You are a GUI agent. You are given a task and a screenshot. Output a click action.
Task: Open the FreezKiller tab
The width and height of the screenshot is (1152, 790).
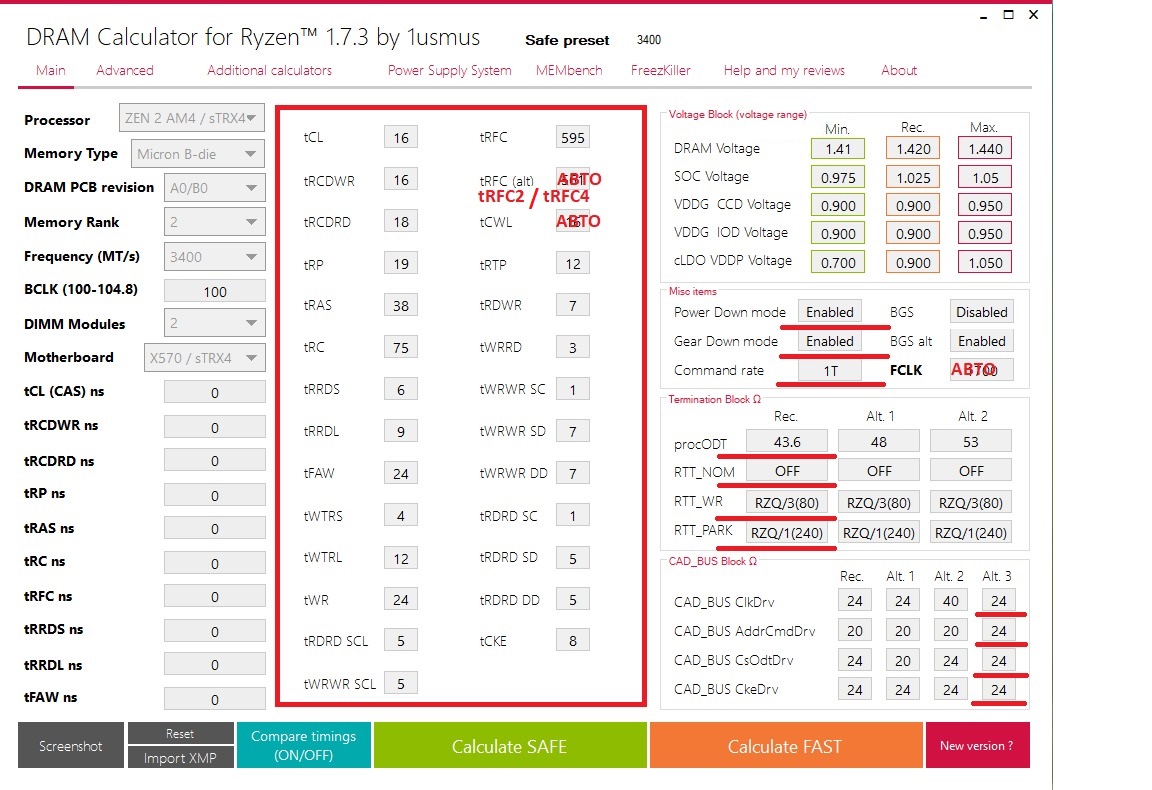coord(660,71)
